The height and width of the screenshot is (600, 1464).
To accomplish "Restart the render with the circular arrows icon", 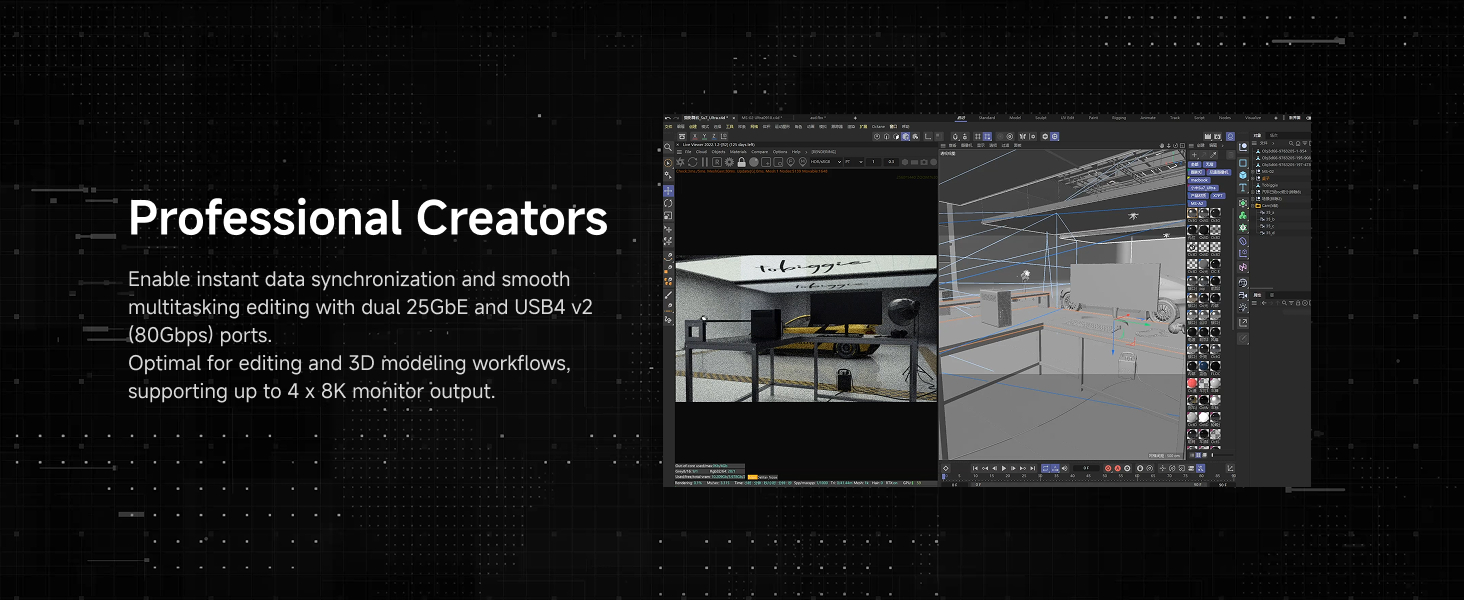I will pyautogui.click(x=692, y=162).
